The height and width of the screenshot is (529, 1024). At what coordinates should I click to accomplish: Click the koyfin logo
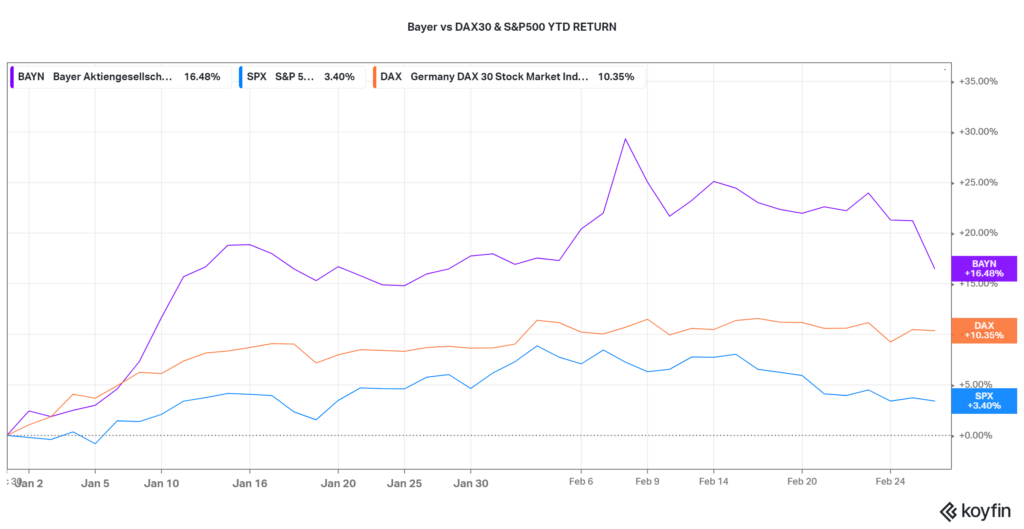[974, 510]
